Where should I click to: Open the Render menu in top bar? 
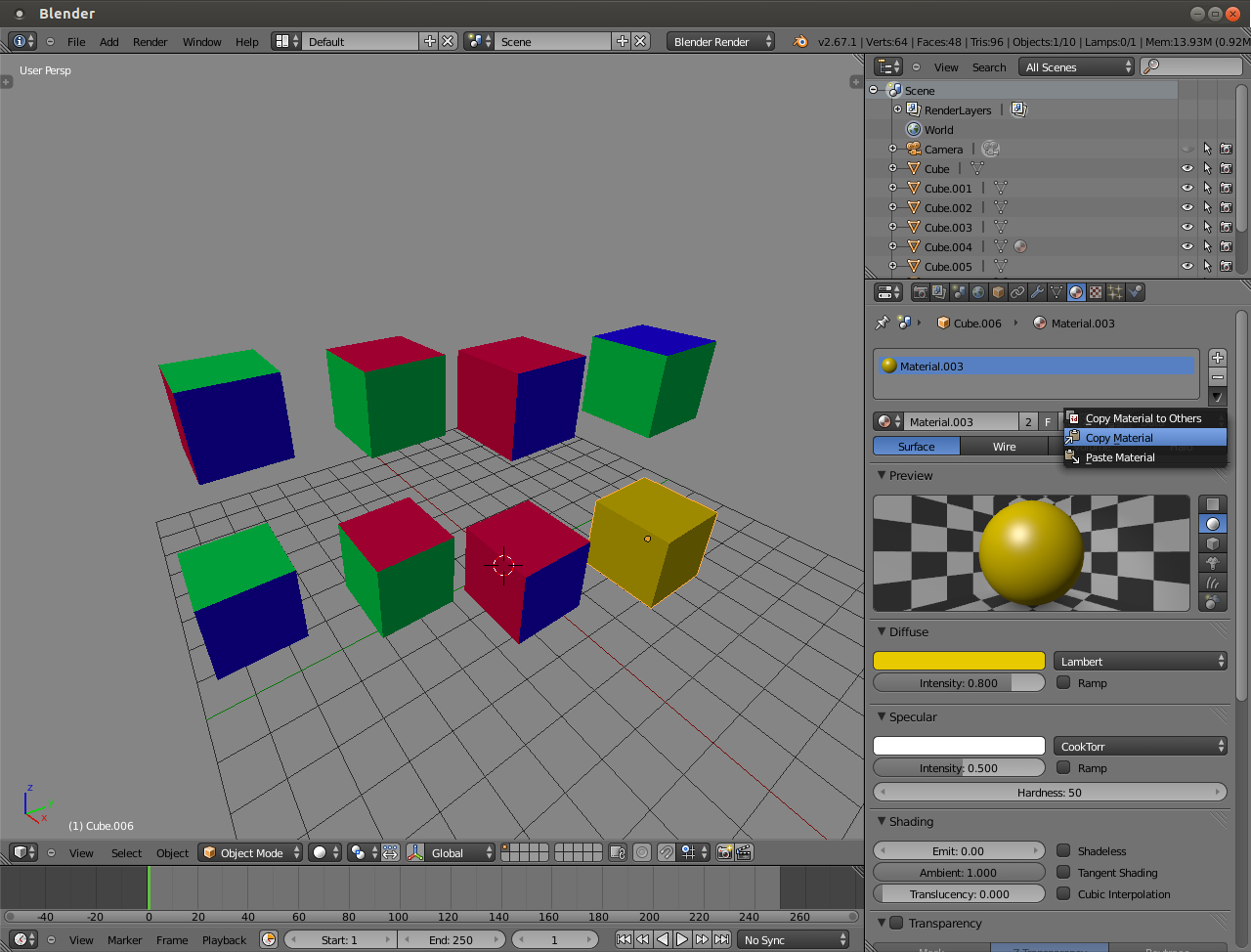tap(151, 42)
